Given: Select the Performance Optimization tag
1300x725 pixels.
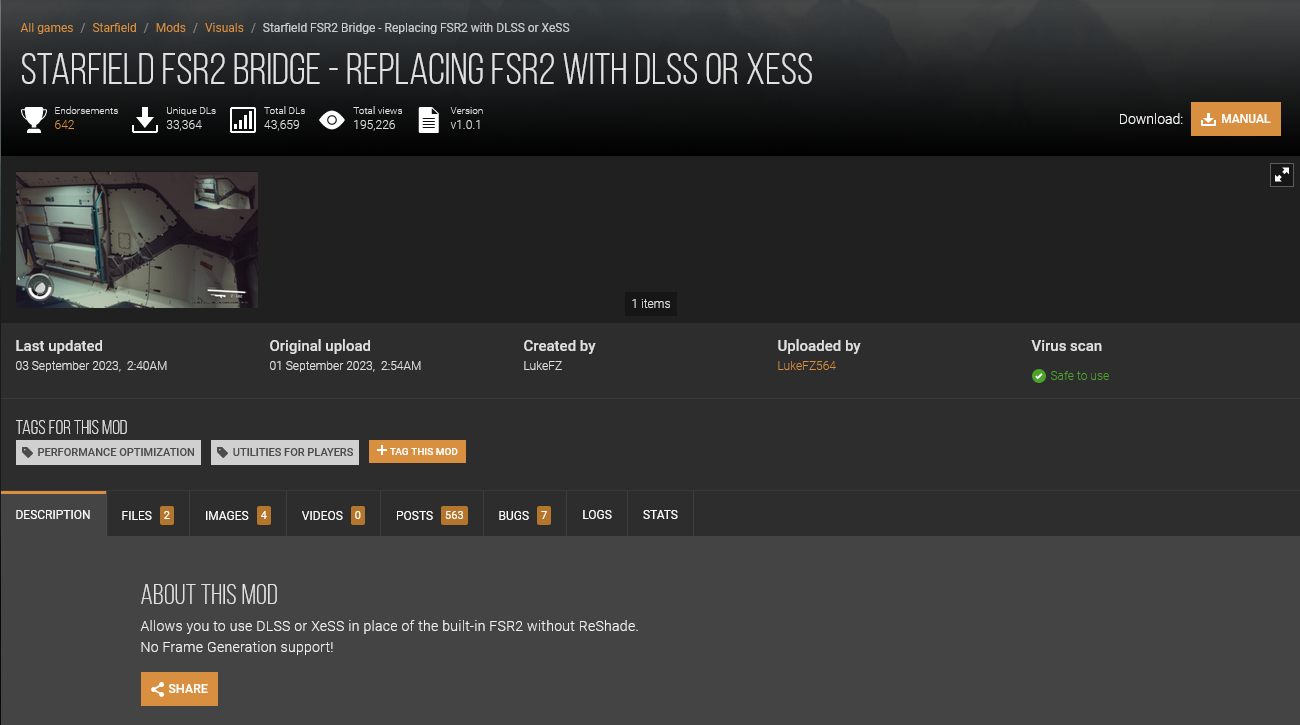Looking at the screenshot, I should (108, 452).
